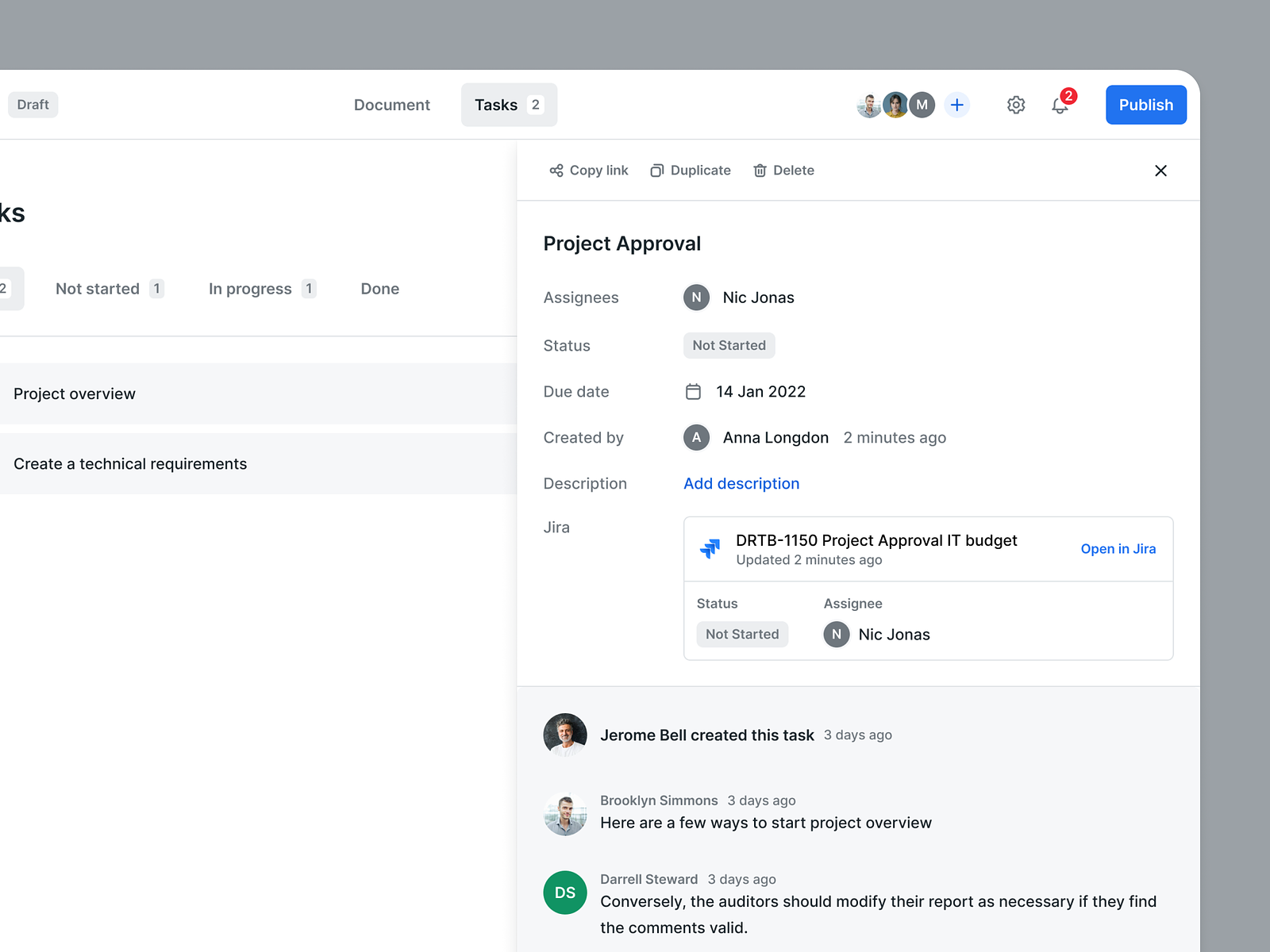
Task: Click the Draft status badge
Action: pos(33,104)
